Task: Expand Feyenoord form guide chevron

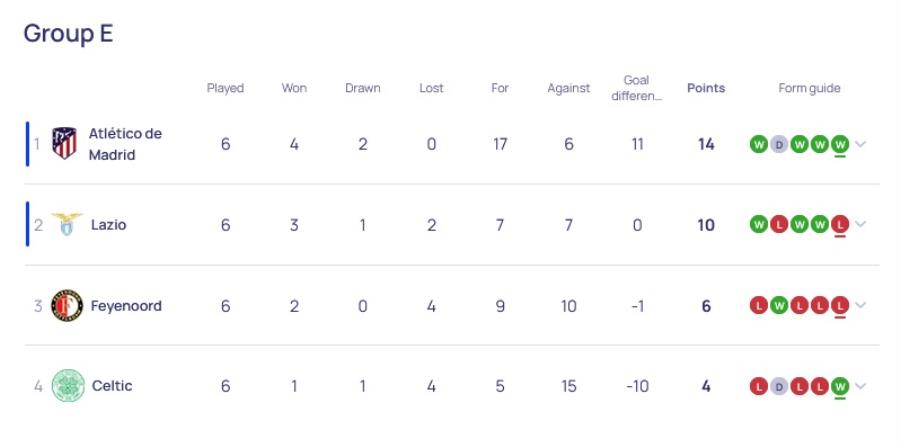Action: pyautogui.click(x=860, y=305)
